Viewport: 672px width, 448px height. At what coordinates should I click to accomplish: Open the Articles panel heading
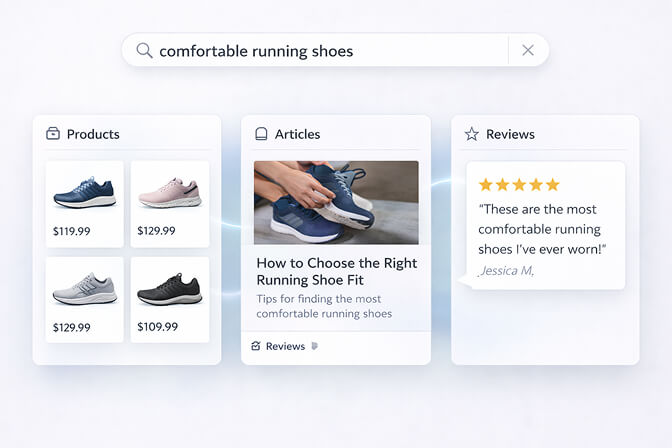297,134
